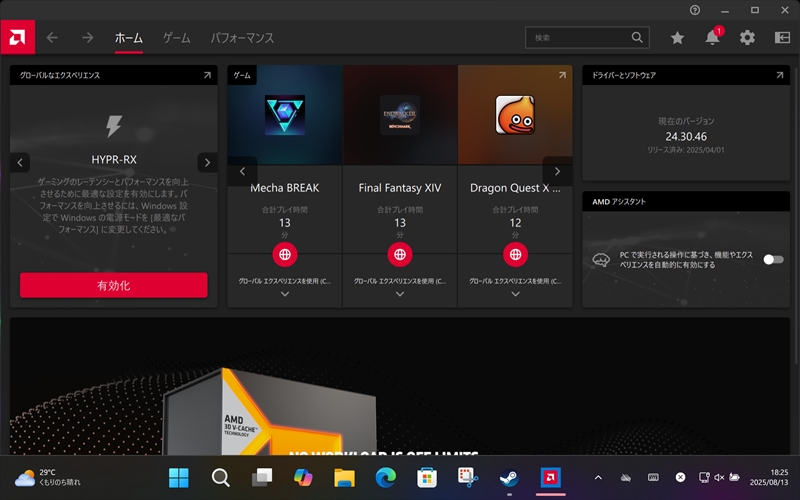The height and width of the screenshot is (500, 800).
Task: Select the Final Fantasy XIV thumbnail
Action: (x=400, y=115)
